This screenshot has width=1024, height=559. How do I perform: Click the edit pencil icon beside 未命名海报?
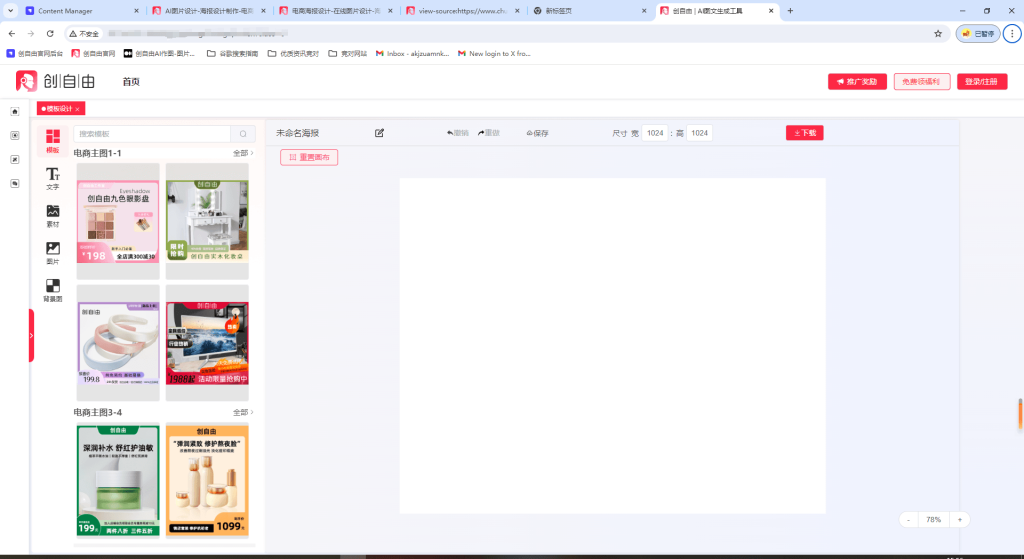click(x=379, y=133)
